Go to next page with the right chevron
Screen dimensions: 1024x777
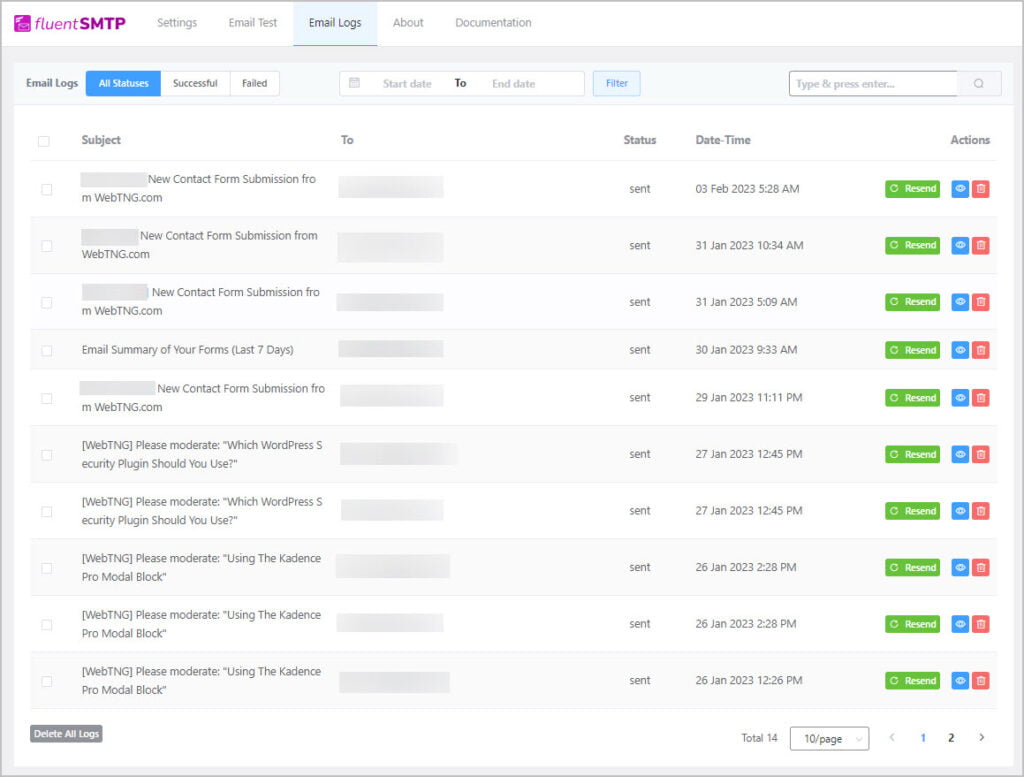(x=982, y=737)
